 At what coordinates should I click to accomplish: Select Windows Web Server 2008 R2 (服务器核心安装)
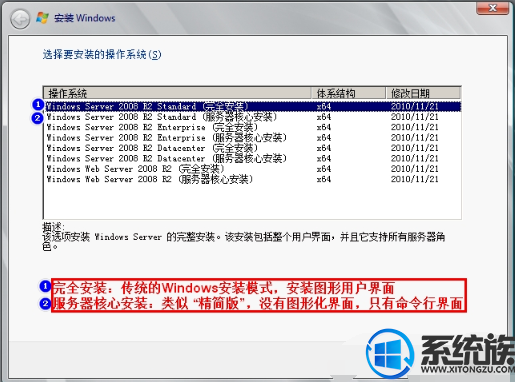pos(253,179)
